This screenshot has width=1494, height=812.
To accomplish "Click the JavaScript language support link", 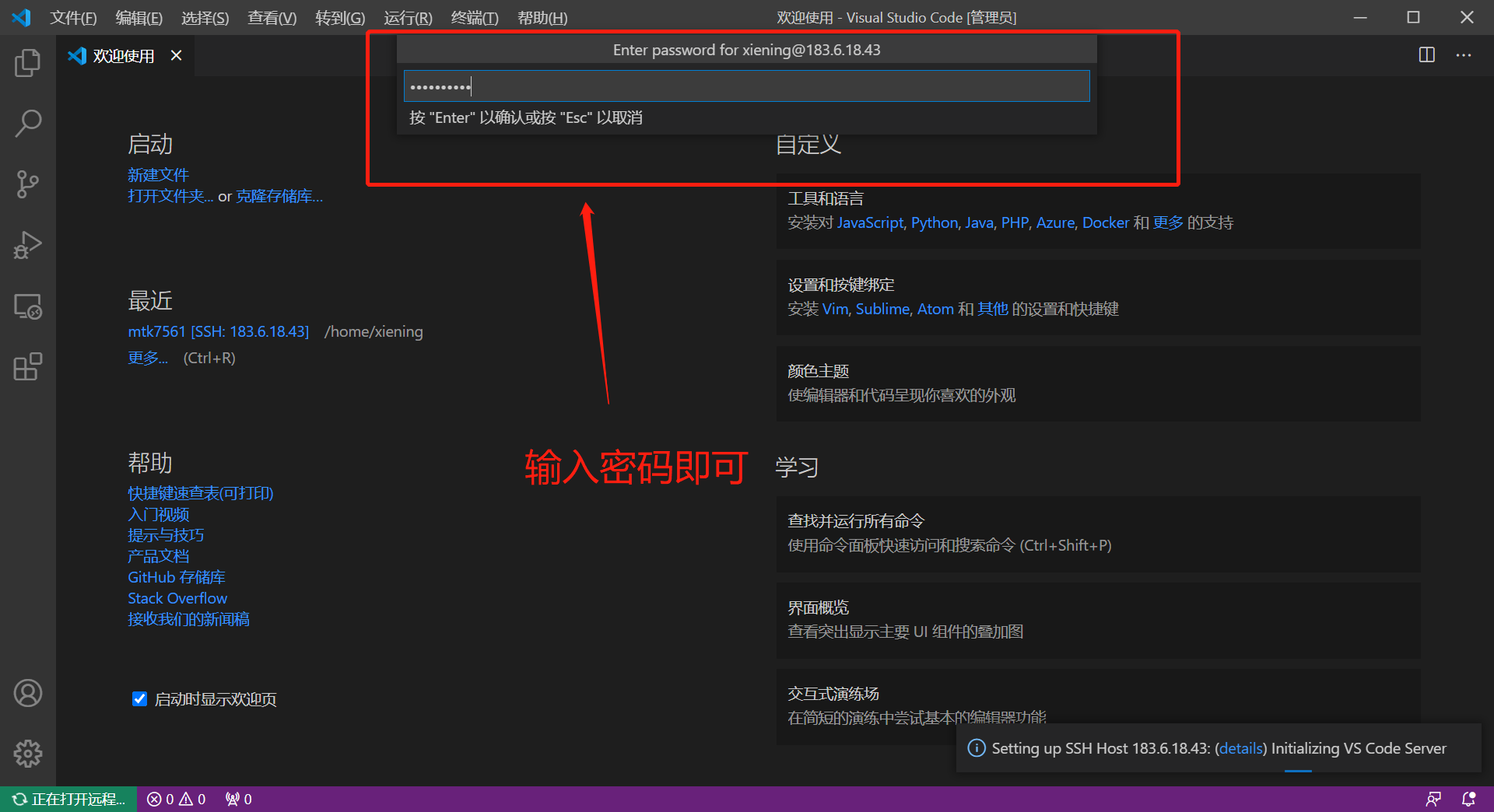I will pos(870,222).
